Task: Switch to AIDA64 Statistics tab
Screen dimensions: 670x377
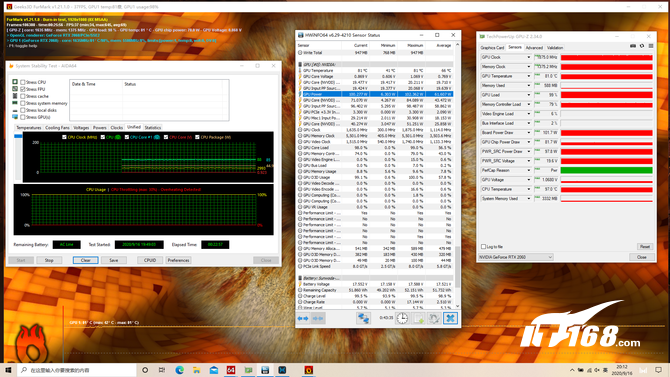Action: (x=153, y=128)
